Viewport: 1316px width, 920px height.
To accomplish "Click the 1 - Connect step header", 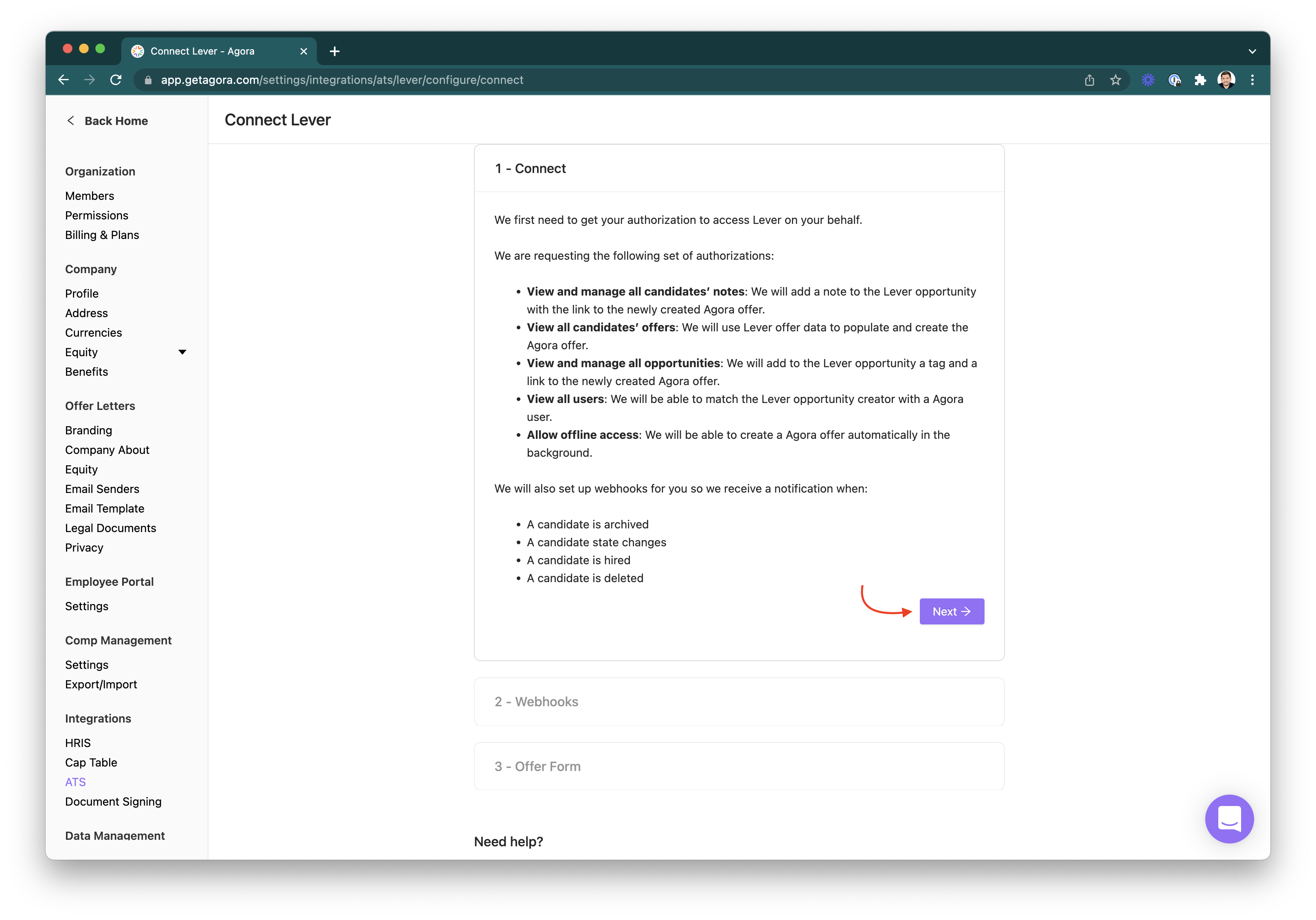I will point(739,168).
